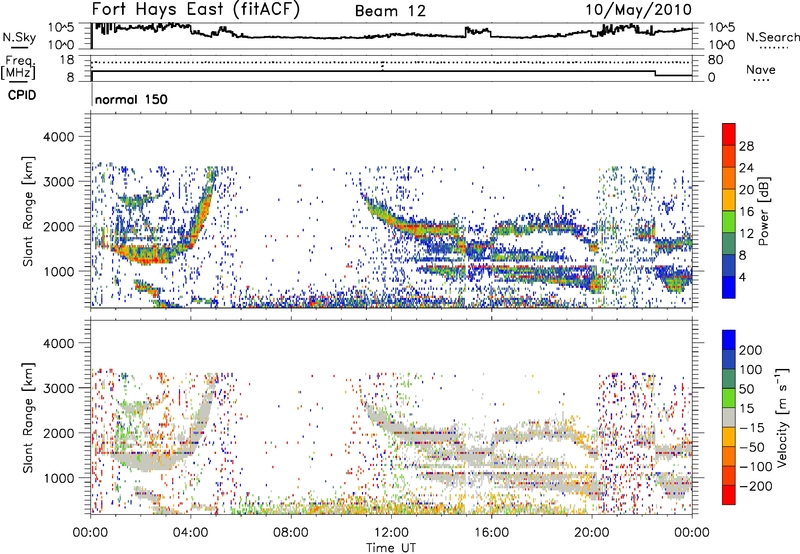Click the 'normal 150' CPID text
Screen dimensions: 800x554
pyautogui.click(x=131, y=99)
